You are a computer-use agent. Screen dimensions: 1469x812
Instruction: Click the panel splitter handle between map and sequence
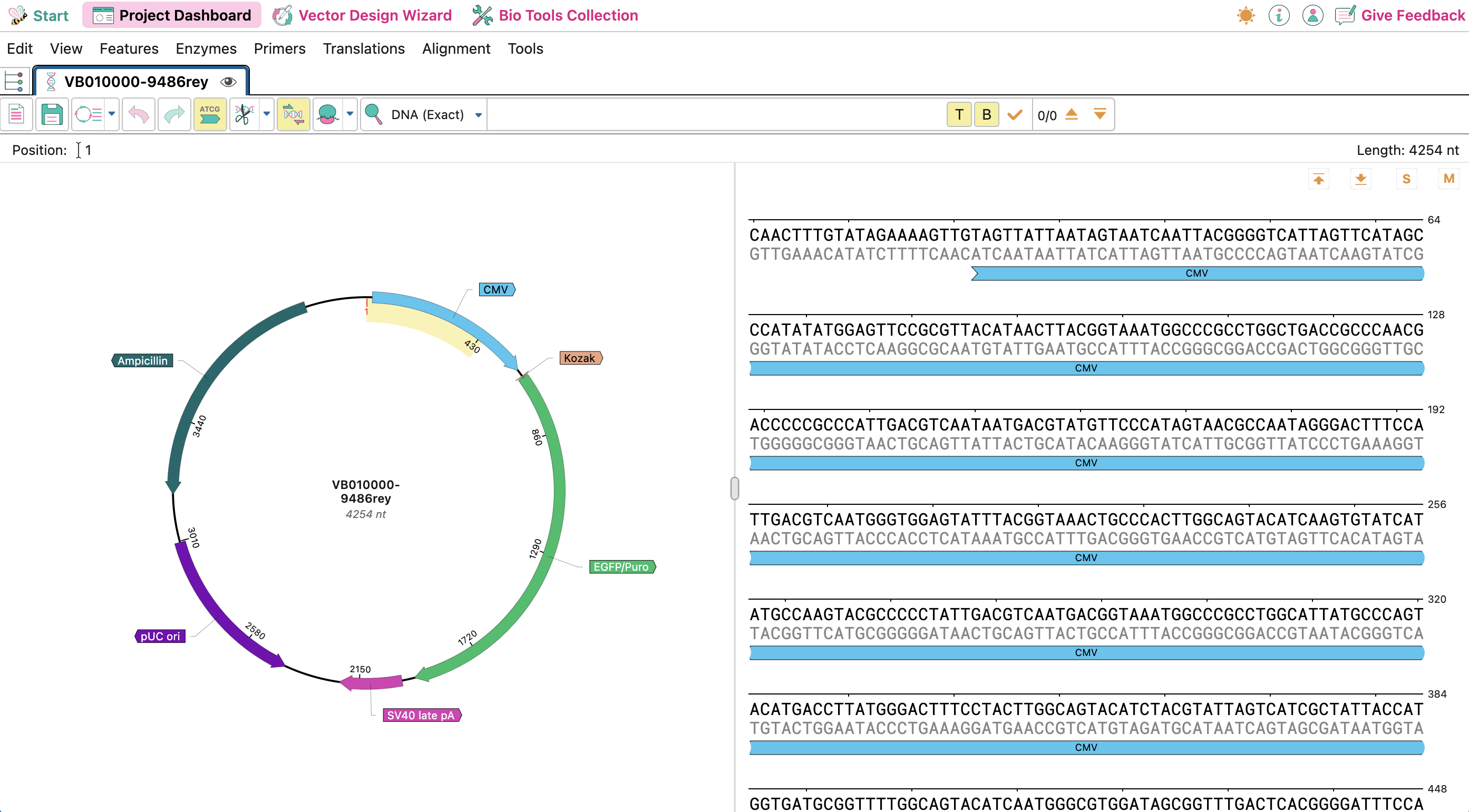click(x=735, y=488)
